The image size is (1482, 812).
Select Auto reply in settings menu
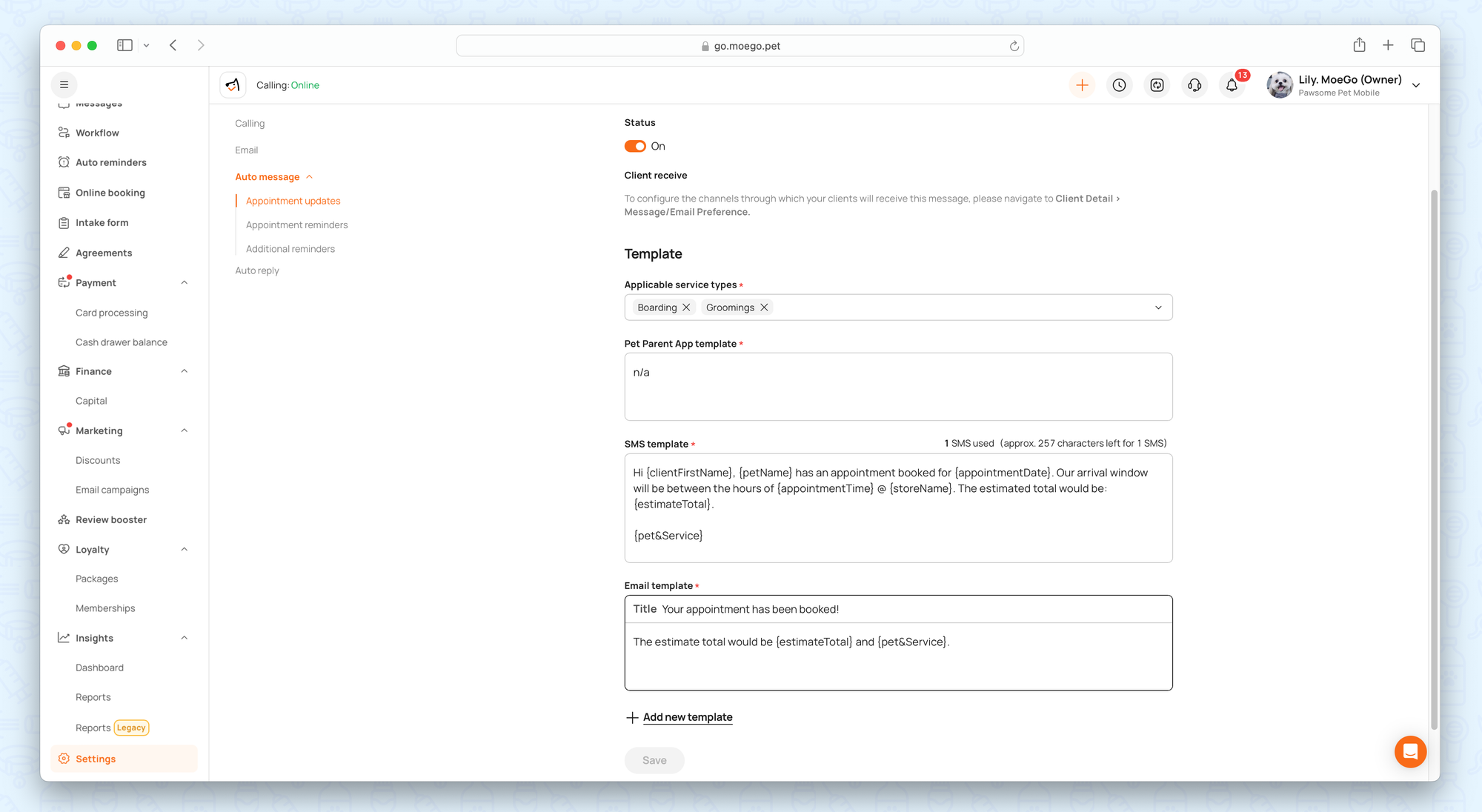point(257,270)
